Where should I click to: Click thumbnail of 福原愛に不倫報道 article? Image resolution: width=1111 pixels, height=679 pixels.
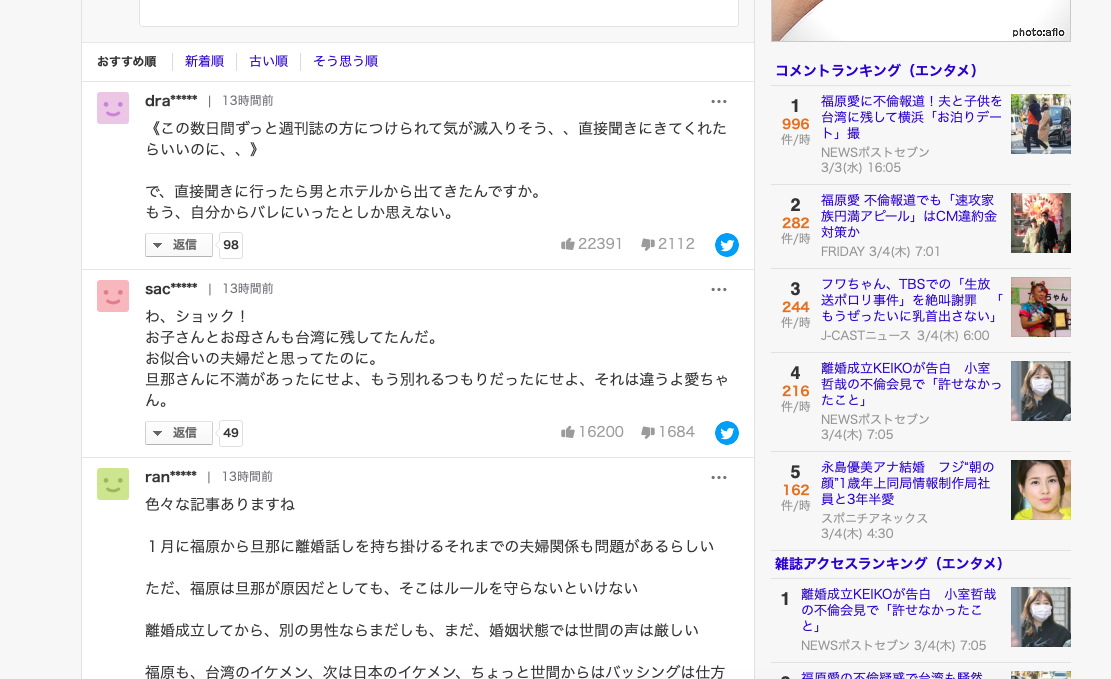pos(1041,124)
